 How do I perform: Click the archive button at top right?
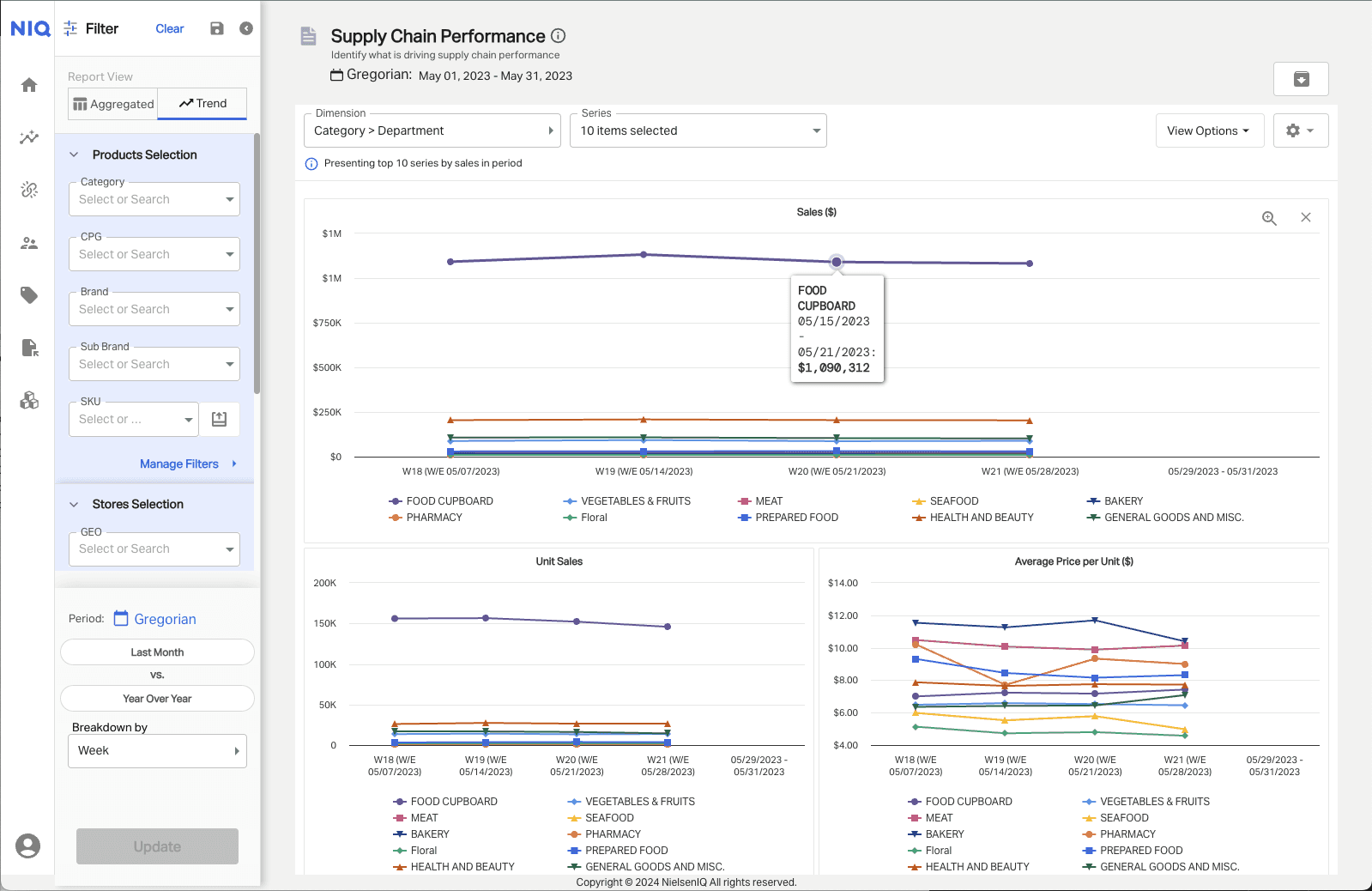click(1301, 79)
